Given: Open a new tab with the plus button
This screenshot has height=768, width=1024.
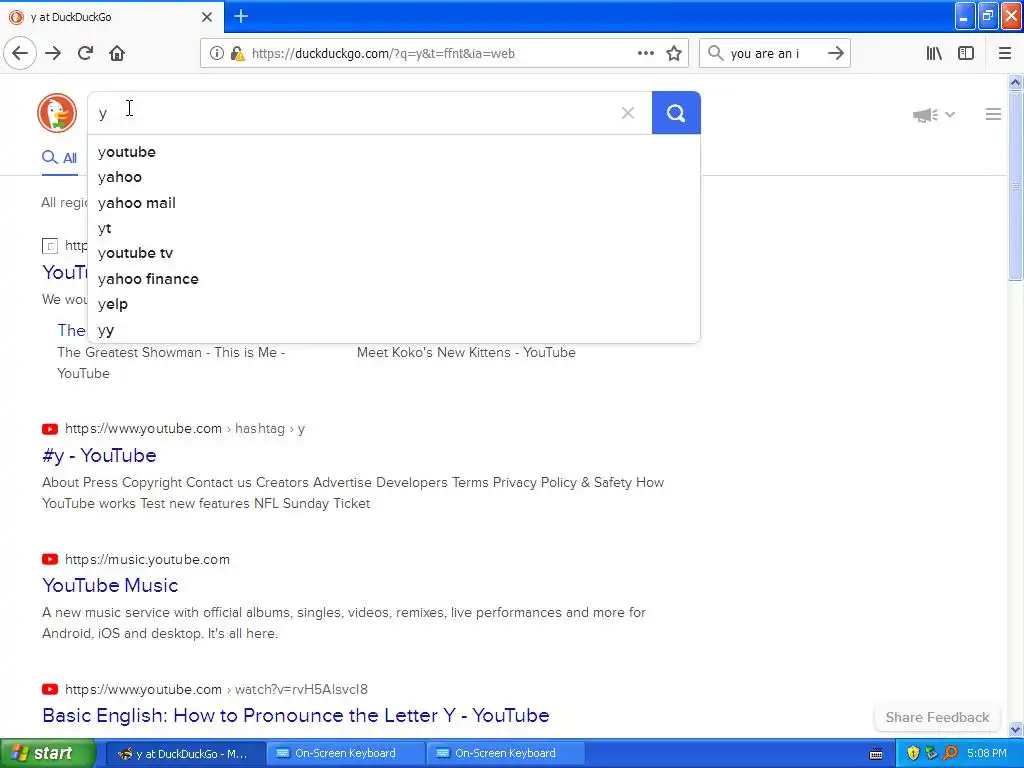Looking at the screenshot, I should point(241,16).
